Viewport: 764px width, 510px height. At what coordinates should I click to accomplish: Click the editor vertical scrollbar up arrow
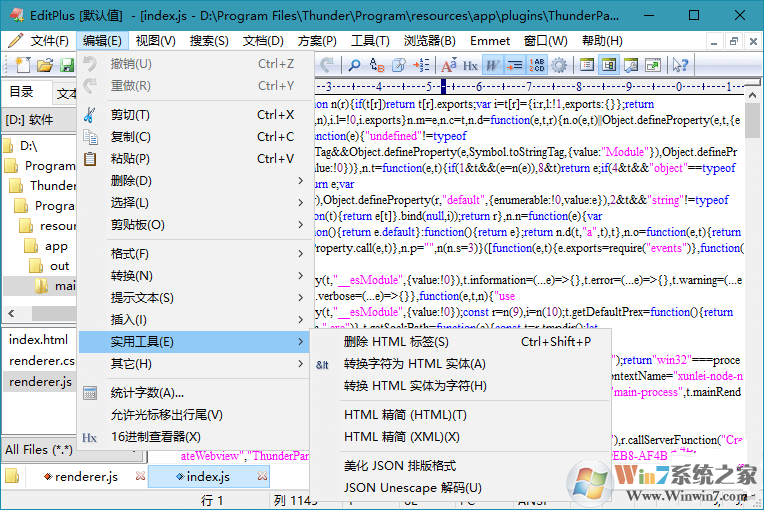click(752, 95)
